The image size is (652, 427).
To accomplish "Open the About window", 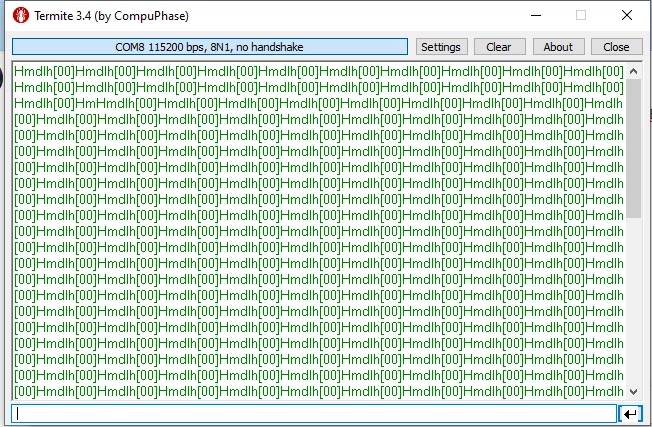I will (x=558, y=47).
